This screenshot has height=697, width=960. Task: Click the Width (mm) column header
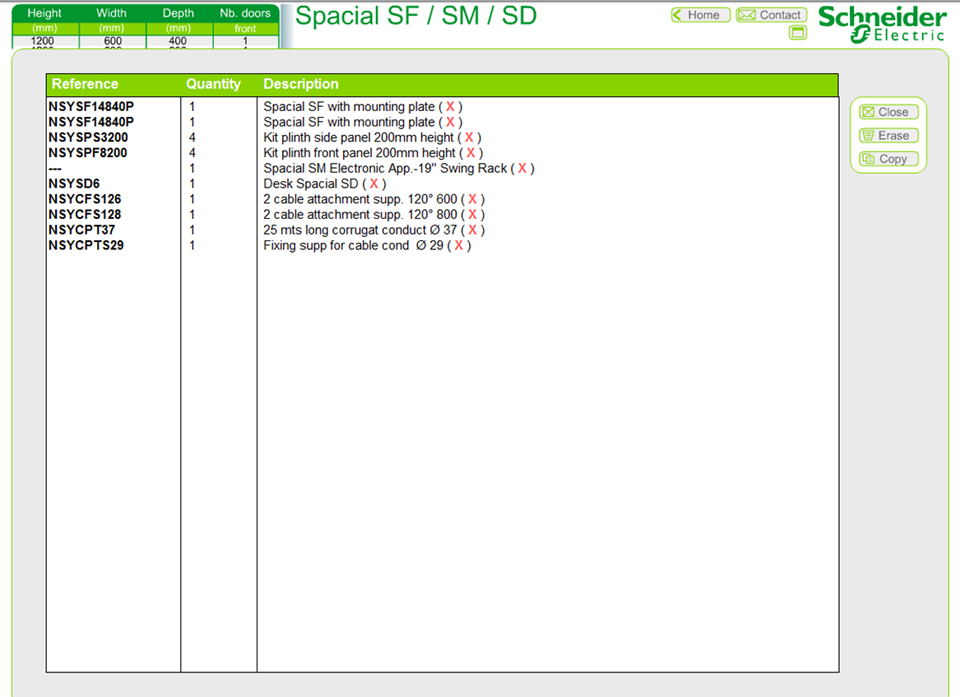(x=112, y=20)
